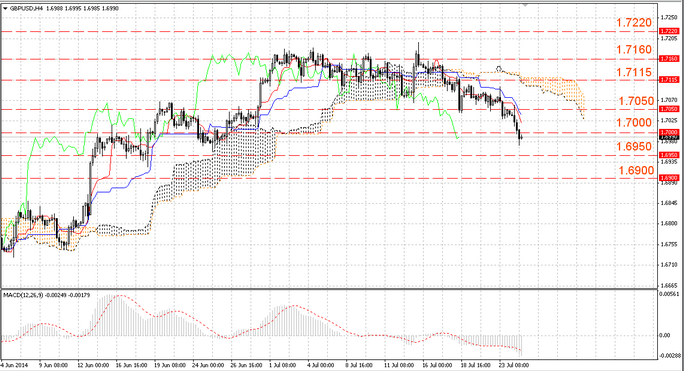Grab the gray chart shift triangle marker
This screenshot has height=371, width=685.
[x=526, y=5]
